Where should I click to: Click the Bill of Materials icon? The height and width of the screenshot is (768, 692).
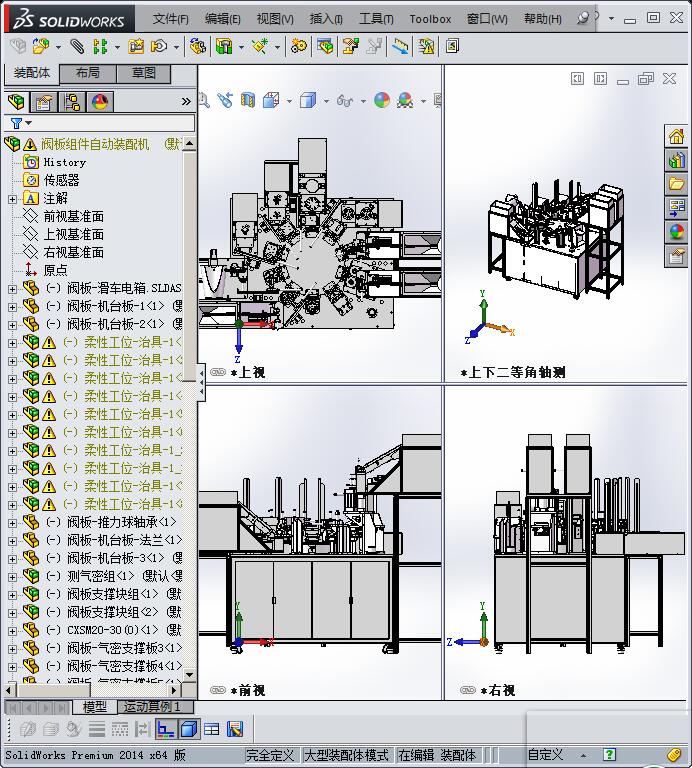tap(324, 47)
